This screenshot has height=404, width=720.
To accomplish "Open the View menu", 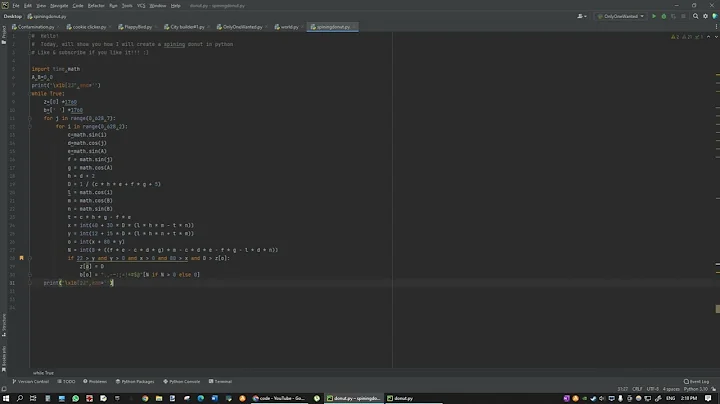I will coord(41,6).
